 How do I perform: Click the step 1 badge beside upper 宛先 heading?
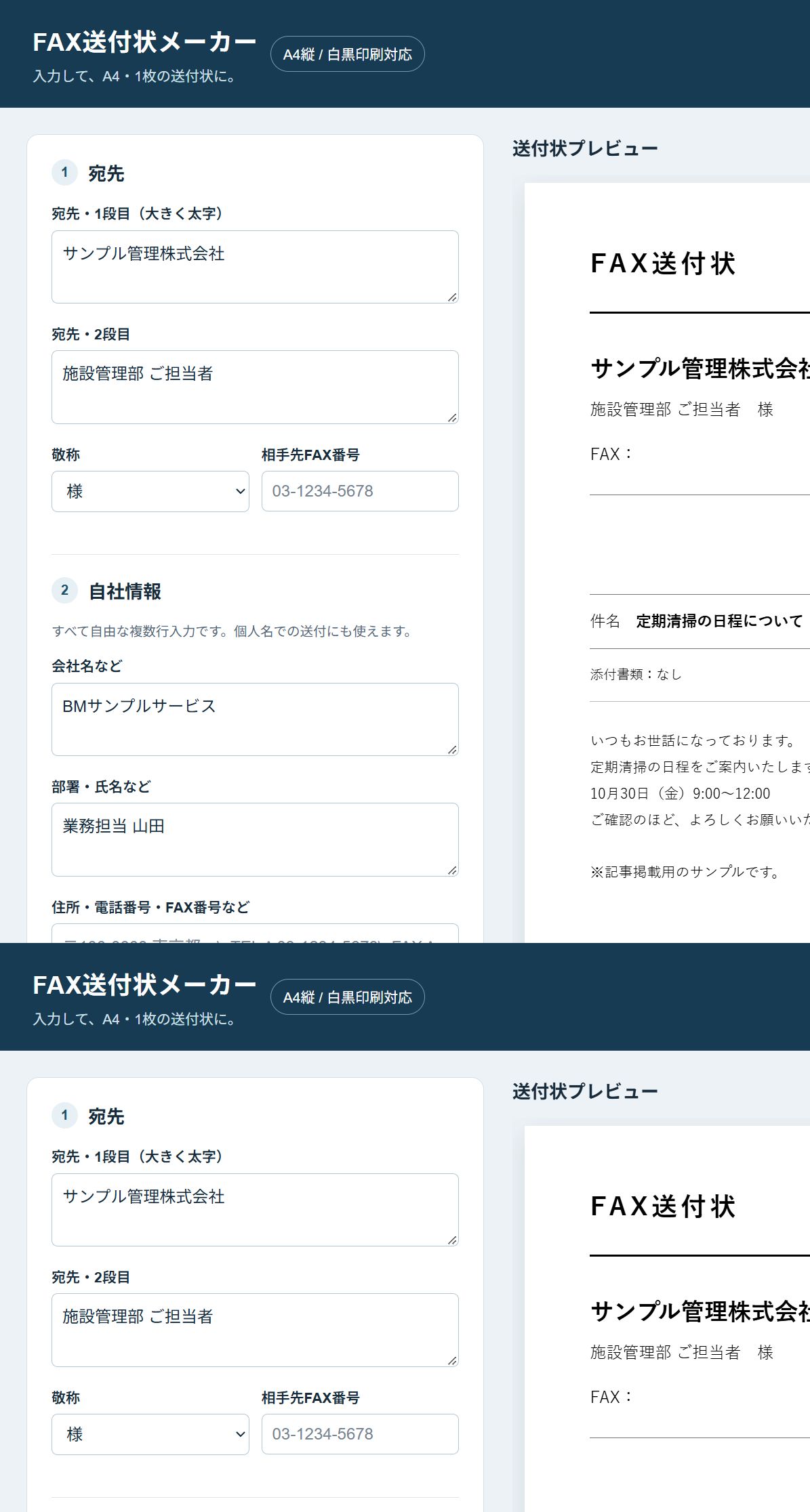(64, 172)
